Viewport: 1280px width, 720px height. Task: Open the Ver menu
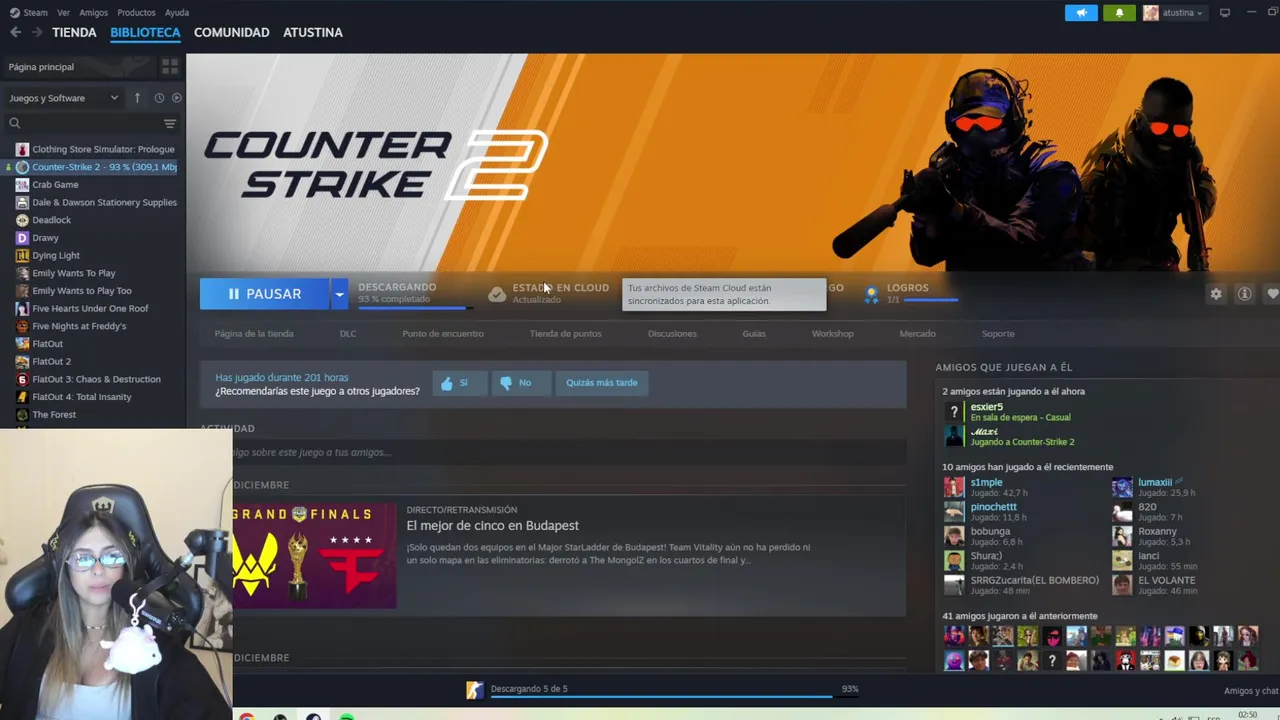(x=64, y=13)
